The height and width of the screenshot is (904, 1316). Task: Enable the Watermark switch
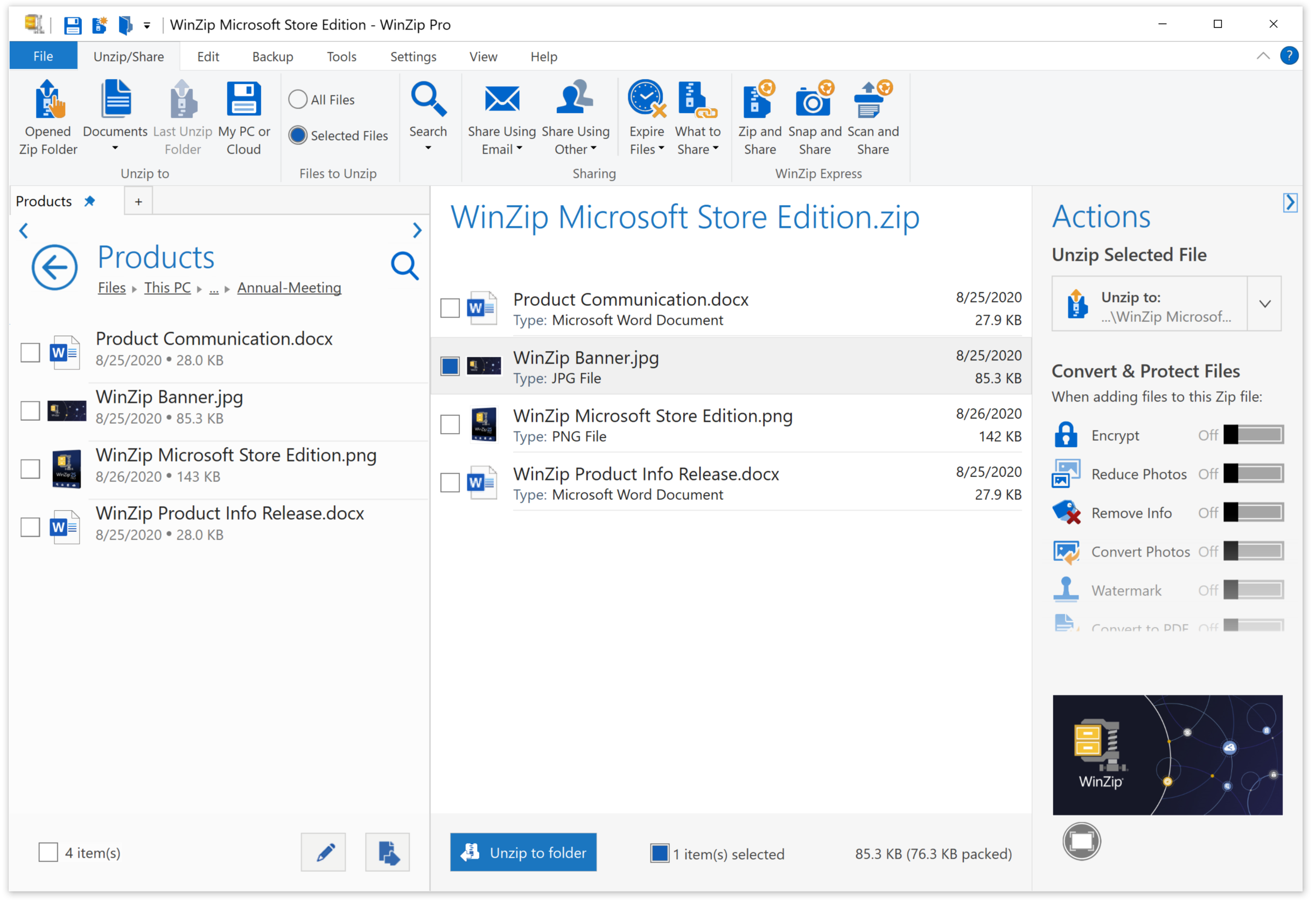click(1253, 589)
